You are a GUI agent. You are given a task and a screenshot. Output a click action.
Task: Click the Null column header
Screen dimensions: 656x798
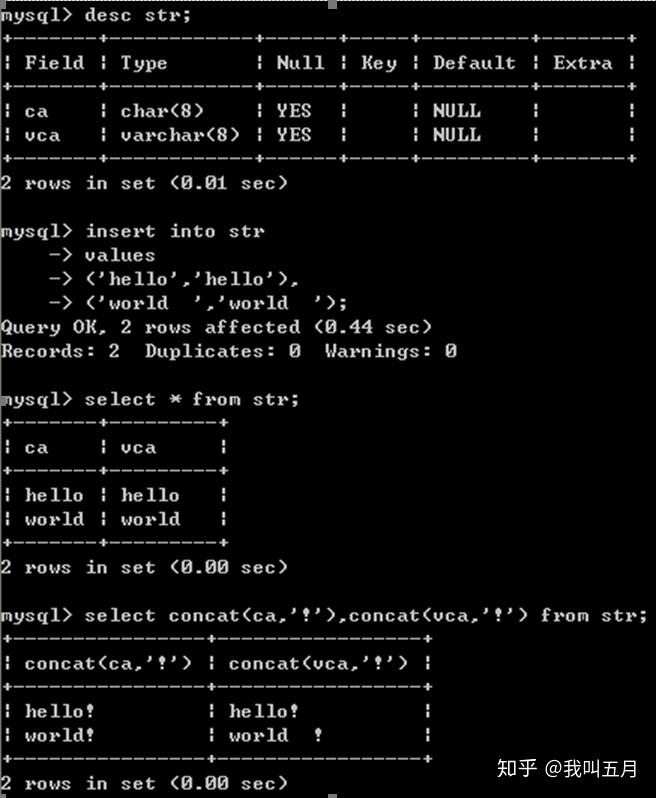coord(300,63)
